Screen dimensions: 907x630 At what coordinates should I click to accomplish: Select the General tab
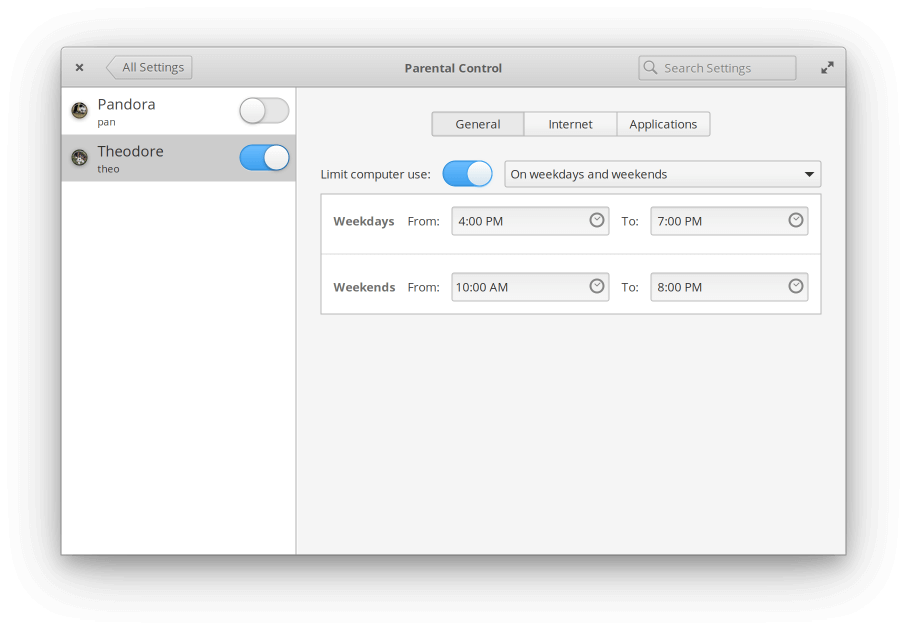pos(478,124)
